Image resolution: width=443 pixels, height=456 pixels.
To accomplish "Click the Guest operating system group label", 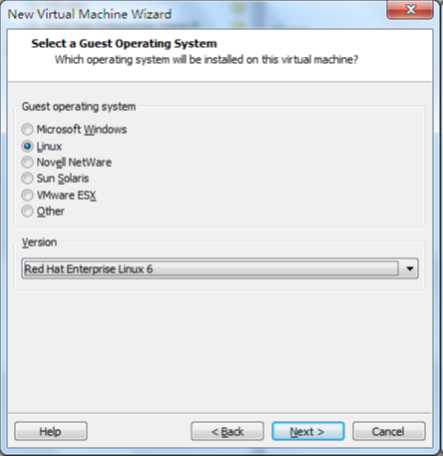I will [79, 107].
